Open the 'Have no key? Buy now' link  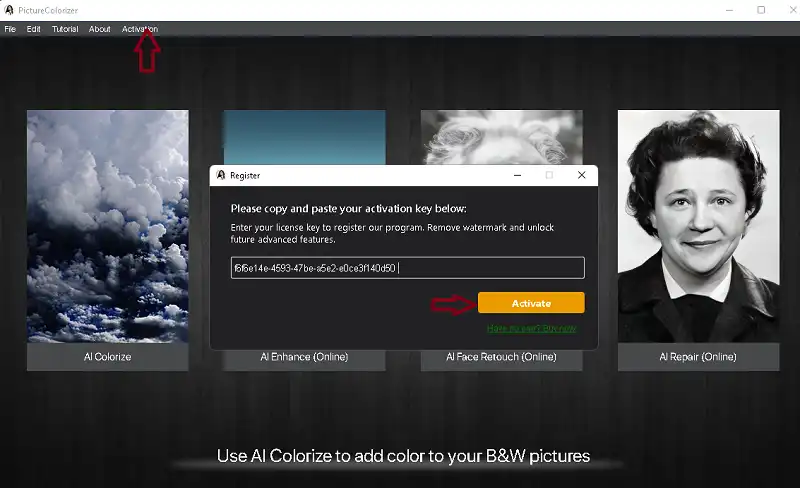(531, 328)
